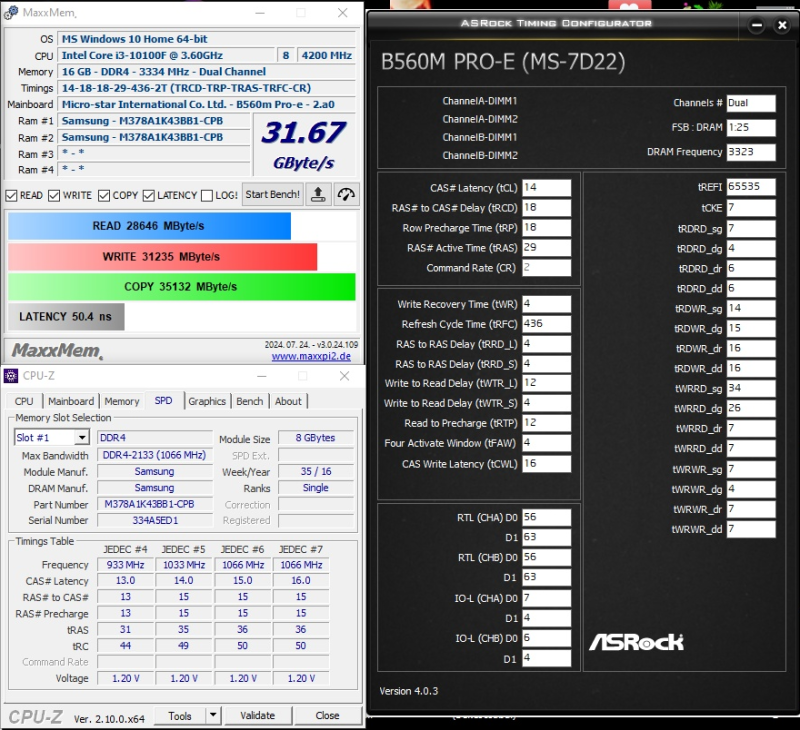Click the Tools button in CPU-Z
800x730 pixels.
[180, 715]
